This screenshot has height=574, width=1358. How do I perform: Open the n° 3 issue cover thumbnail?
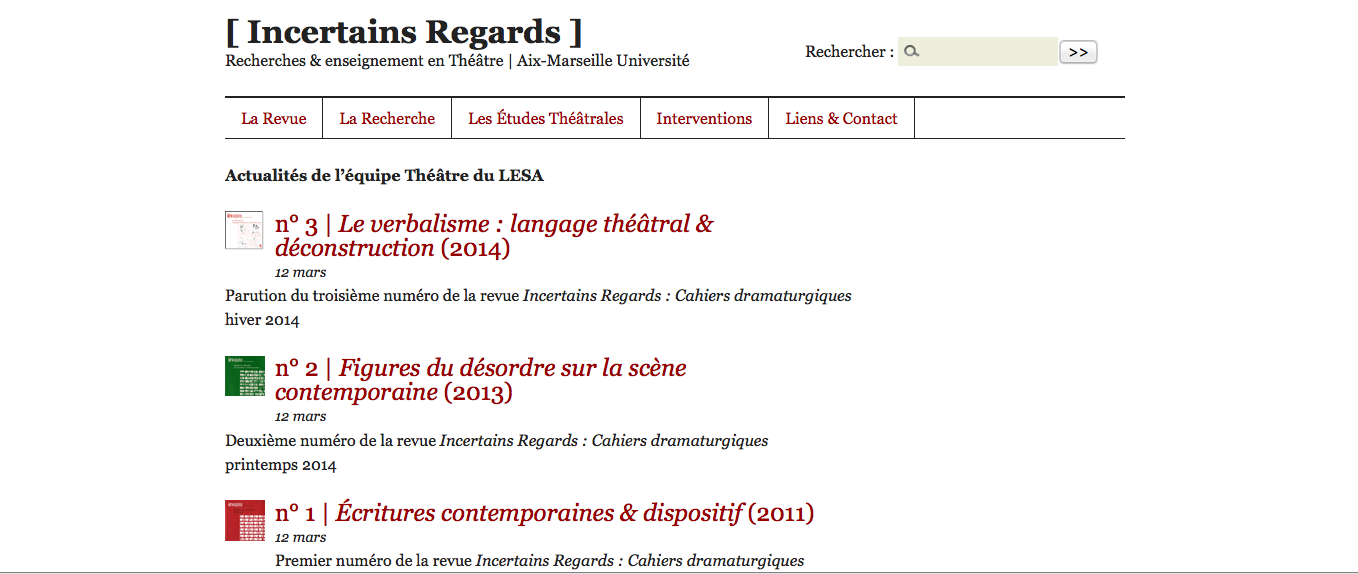(244, 230)
